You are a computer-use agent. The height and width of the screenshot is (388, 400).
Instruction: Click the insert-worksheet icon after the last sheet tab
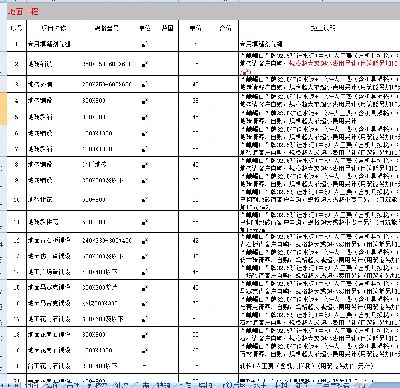(x=360, y=385)
